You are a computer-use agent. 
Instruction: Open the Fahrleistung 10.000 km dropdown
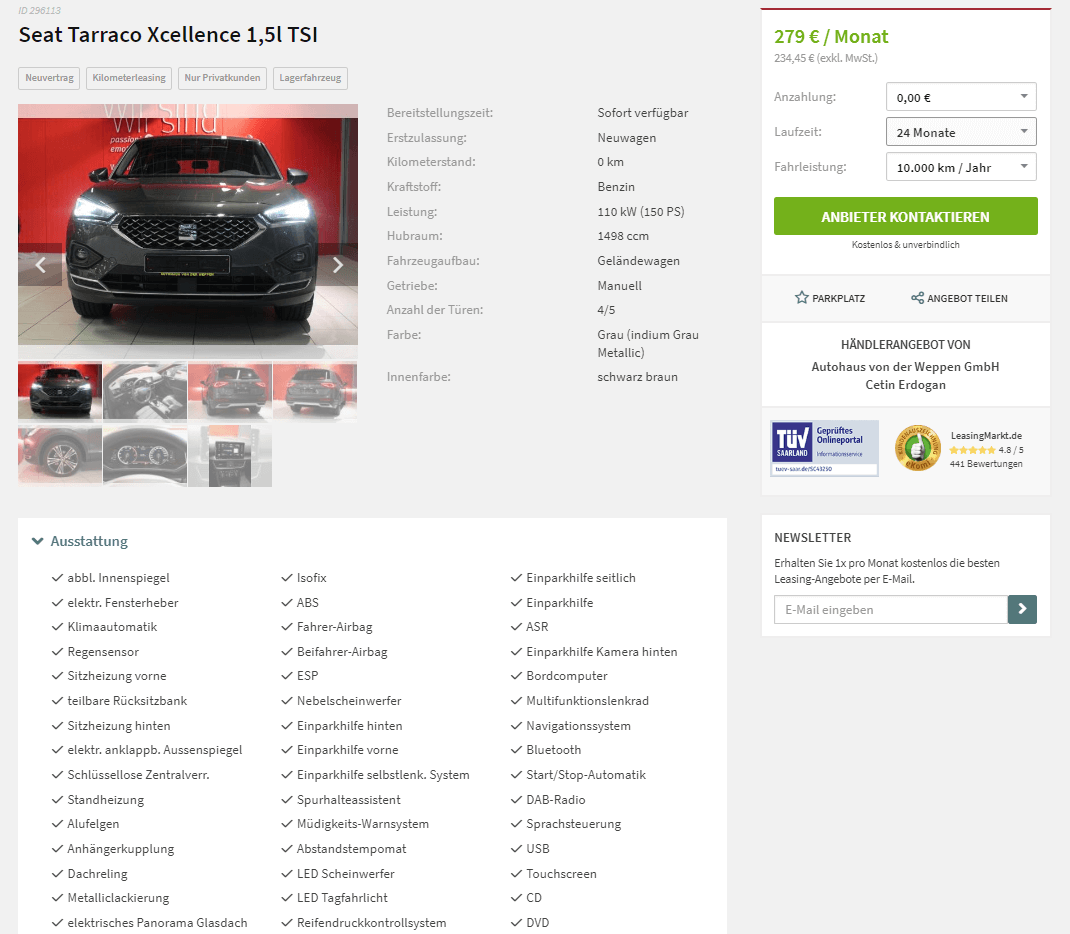click(961, 166)
